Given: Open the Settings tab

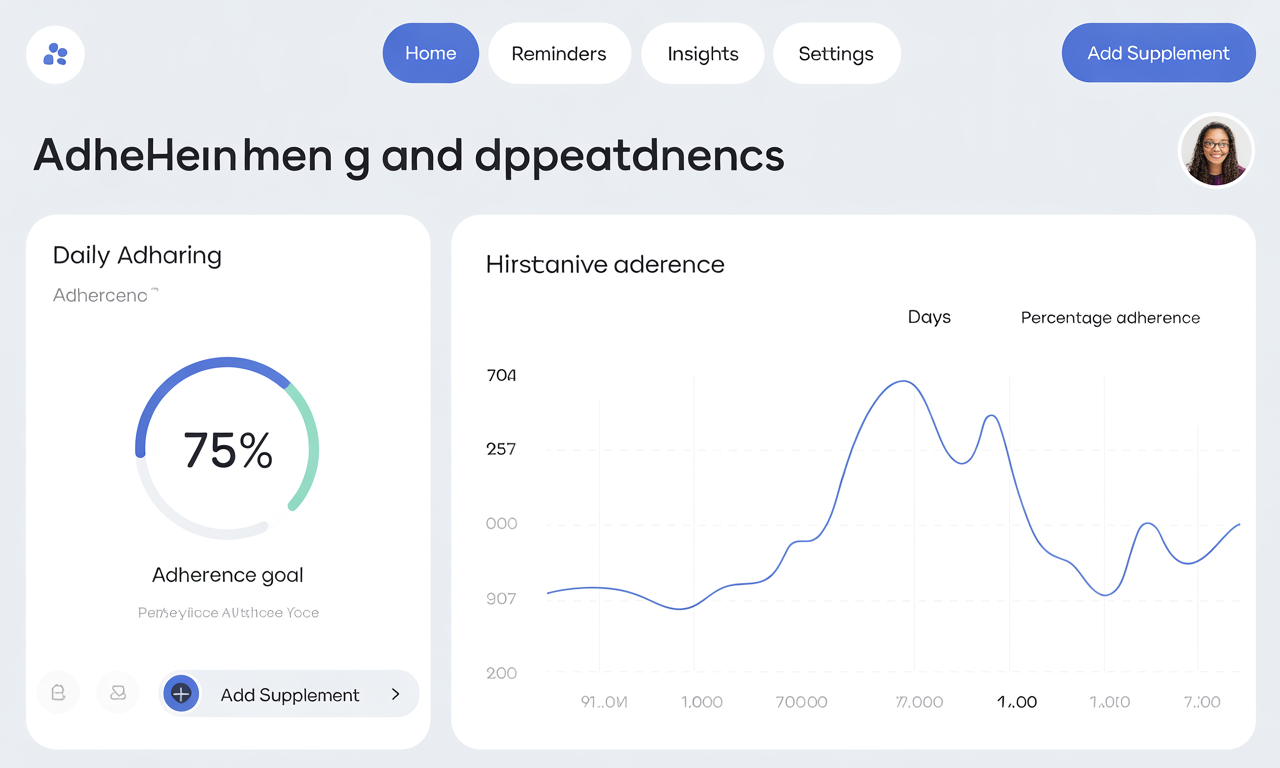Looking at the screenshot, I should [836, 54].
